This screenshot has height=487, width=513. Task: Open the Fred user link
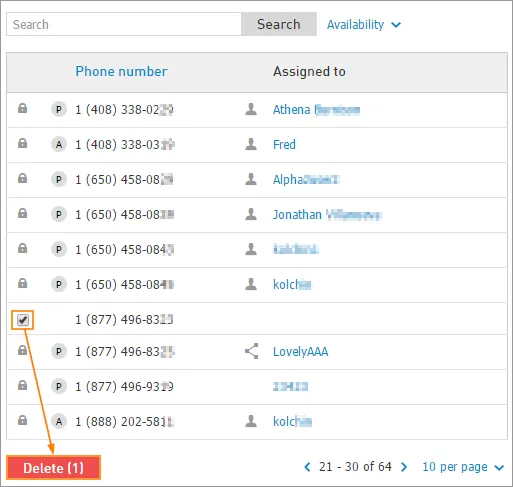[x=284, y=145]
